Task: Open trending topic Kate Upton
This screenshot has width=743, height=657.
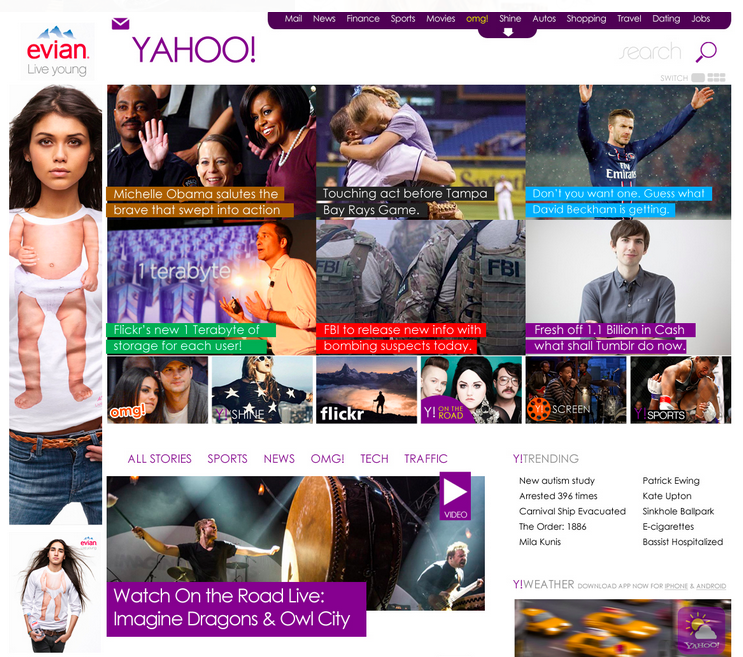Action: (667, 496)
